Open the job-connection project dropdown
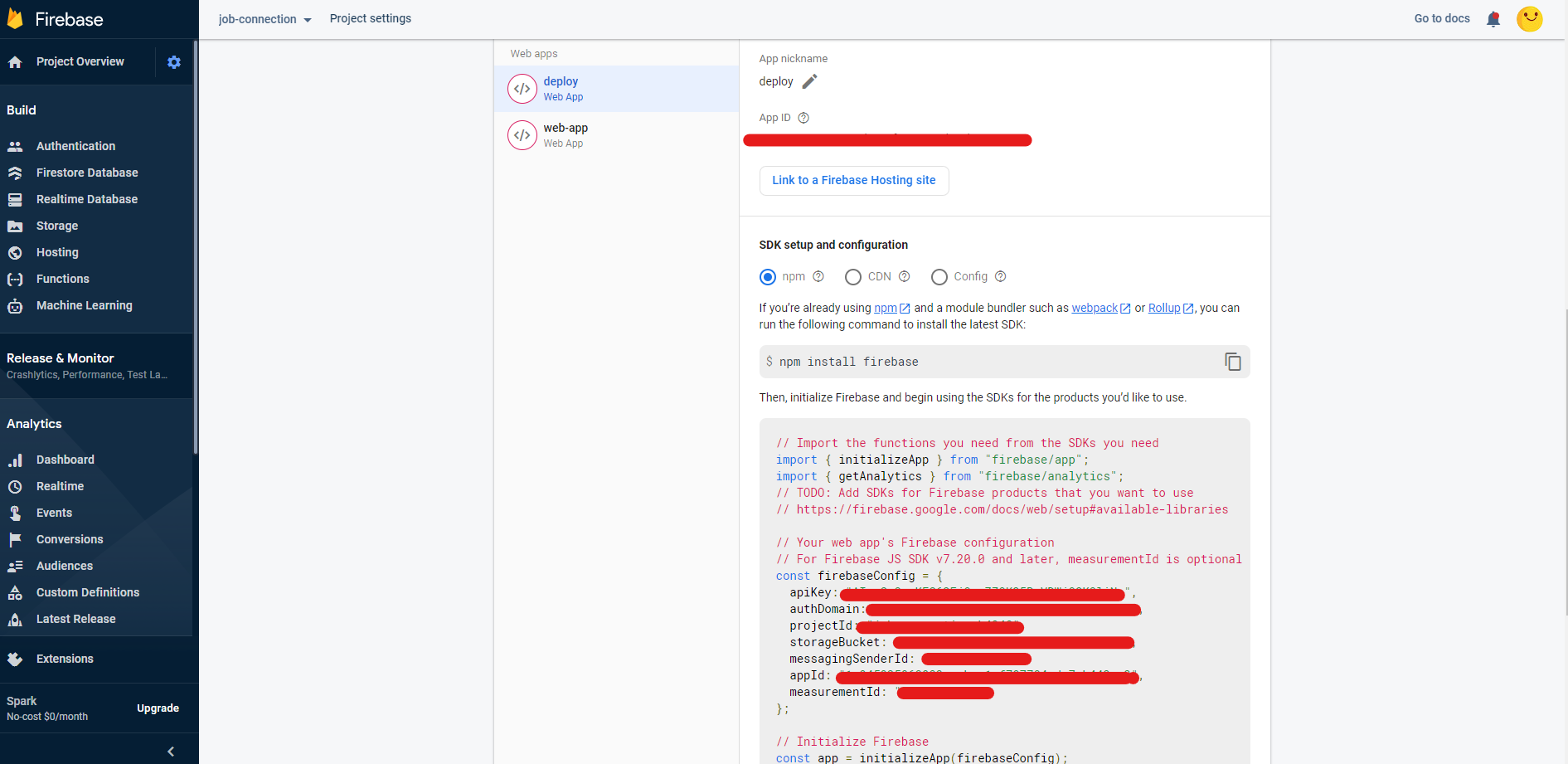Viewport: 1568px width, 764px height. point(265,19)
